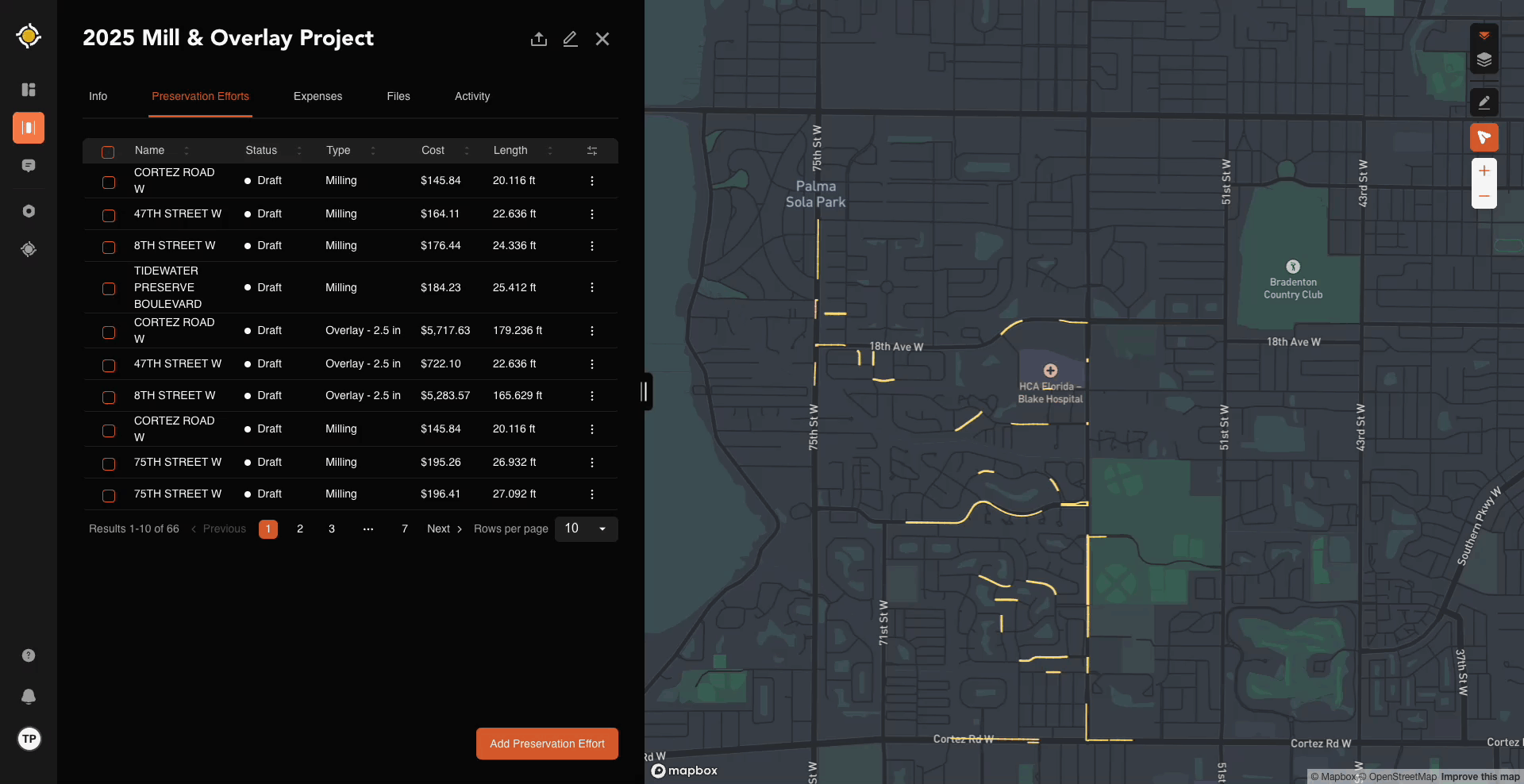Click the pencil edit icon beside project title
The width and height of the screenshot is (1524, 784).
pos(570,39)
